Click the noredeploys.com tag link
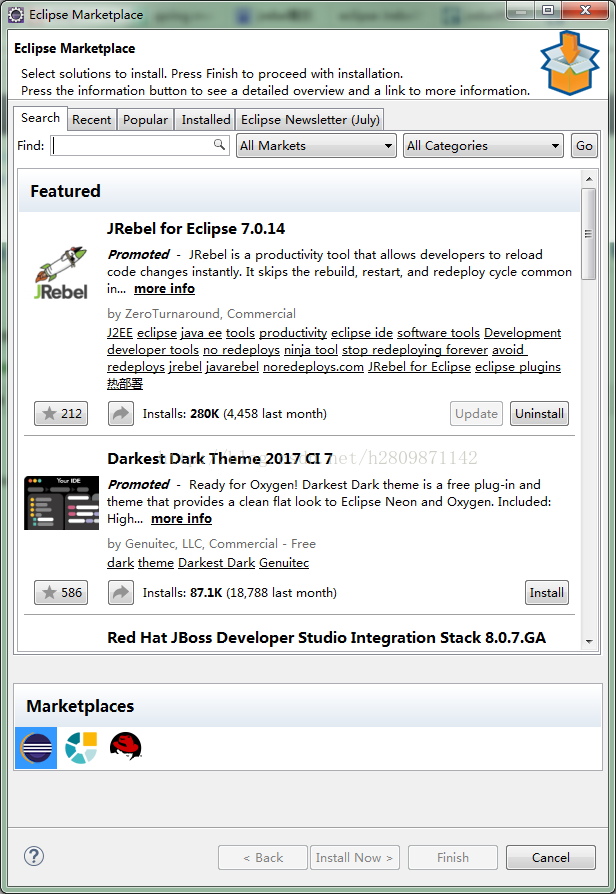 point(313,367)
